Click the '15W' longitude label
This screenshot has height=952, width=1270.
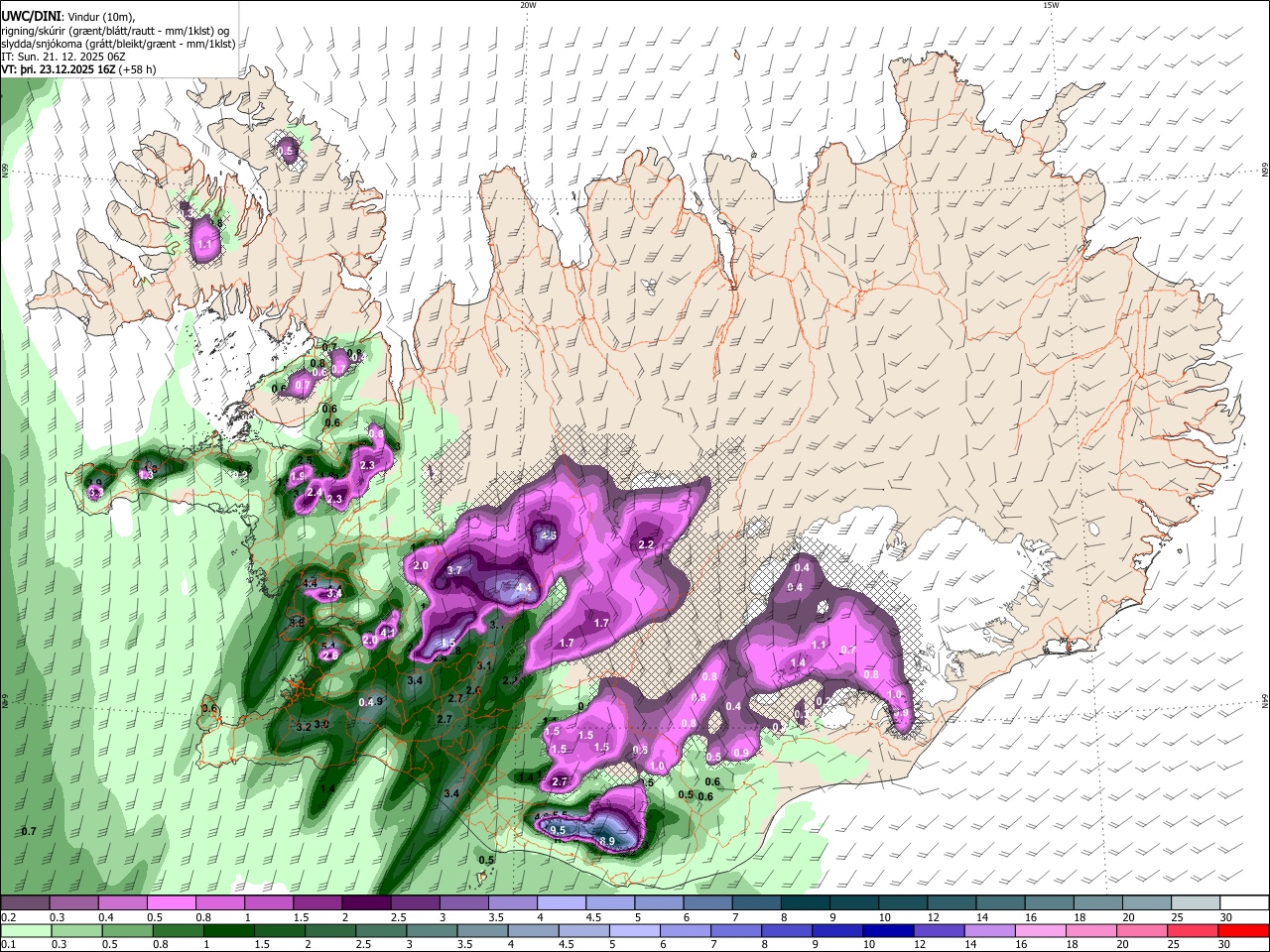(x=1051, y=5)
